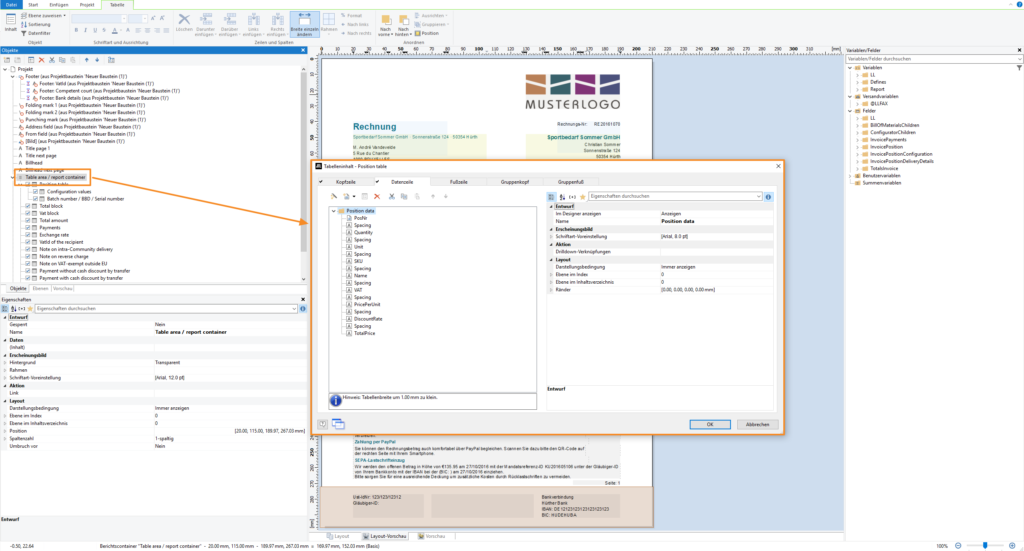Click the zoom slider in the status bar
The width and height of the screenshot is (1024, 551).
point(985,545)
